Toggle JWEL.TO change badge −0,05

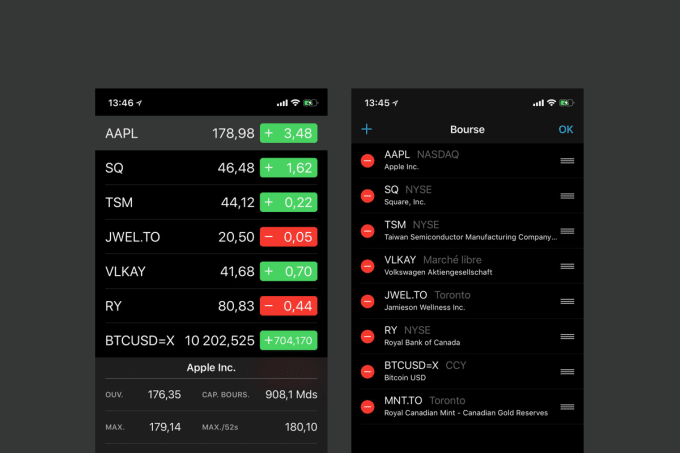288,237
